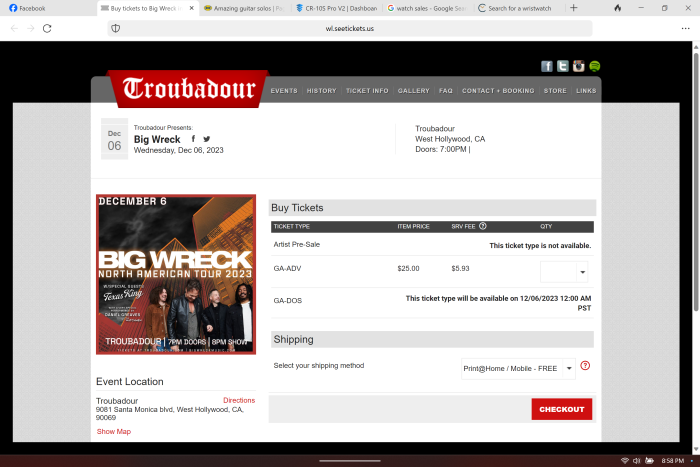Click the shipping method help icon

click(585, 366)
